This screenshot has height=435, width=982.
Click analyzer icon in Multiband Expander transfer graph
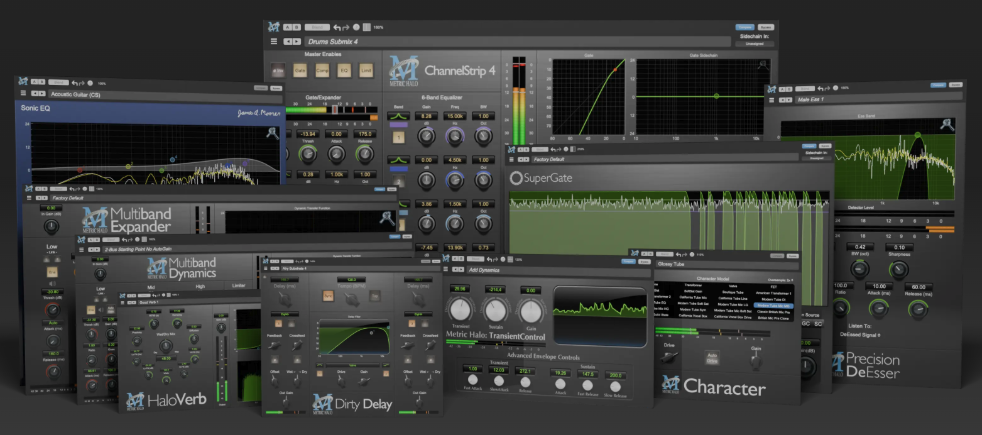pyautogui.click(x=387, y=218)
